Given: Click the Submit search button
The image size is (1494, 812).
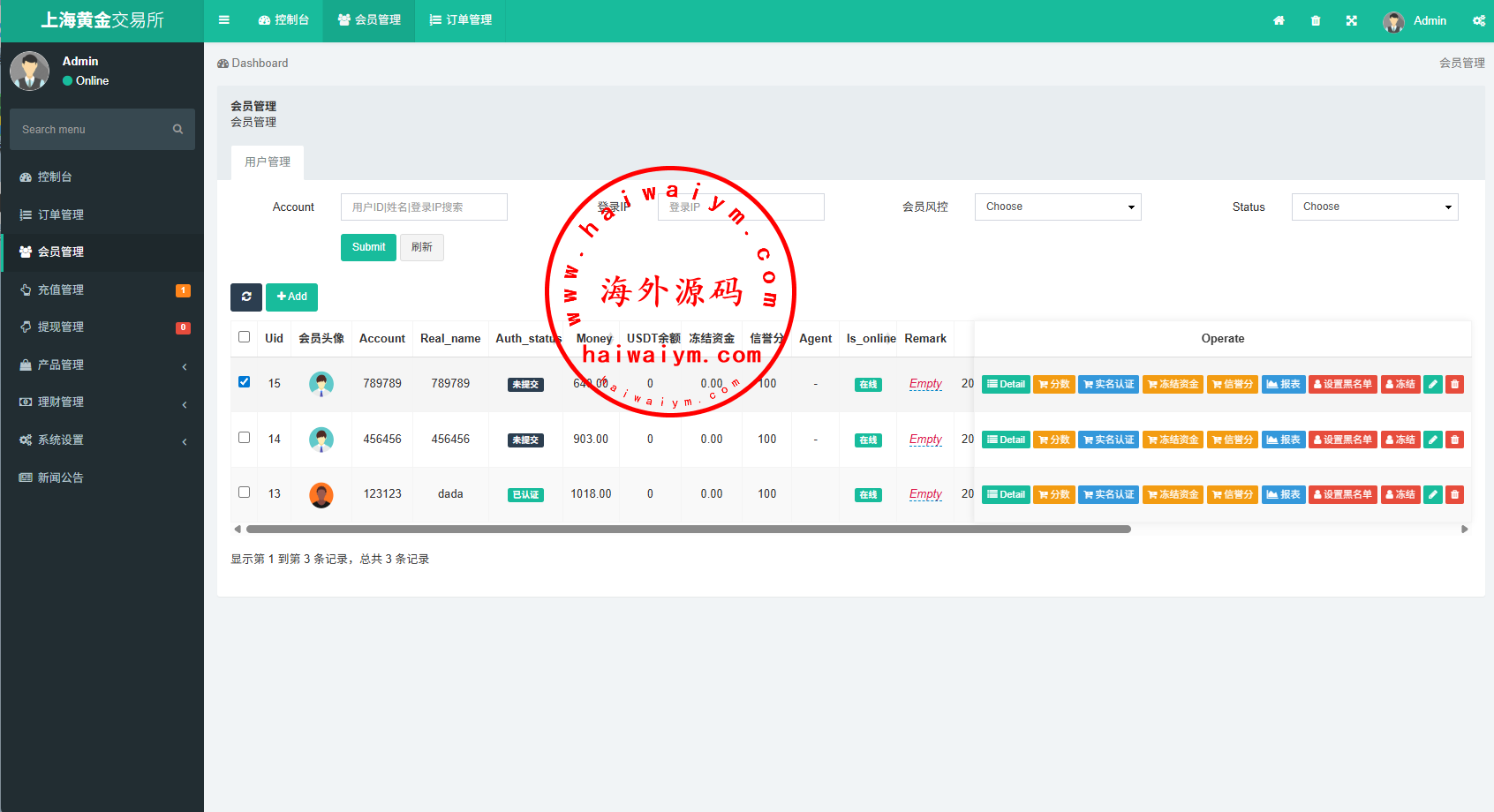Looking at the screenshot, I should (x=368, y=247).
